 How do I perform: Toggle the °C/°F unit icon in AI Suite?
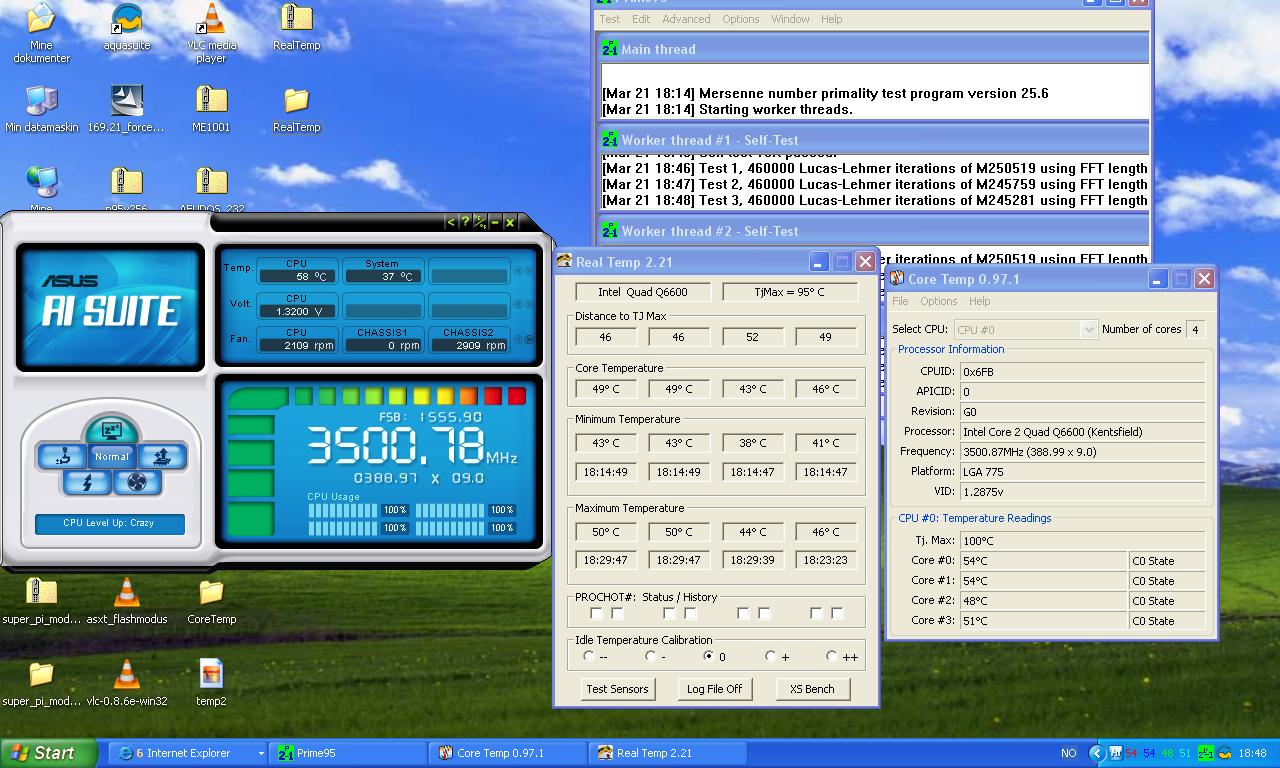click(x=480, y=222)
